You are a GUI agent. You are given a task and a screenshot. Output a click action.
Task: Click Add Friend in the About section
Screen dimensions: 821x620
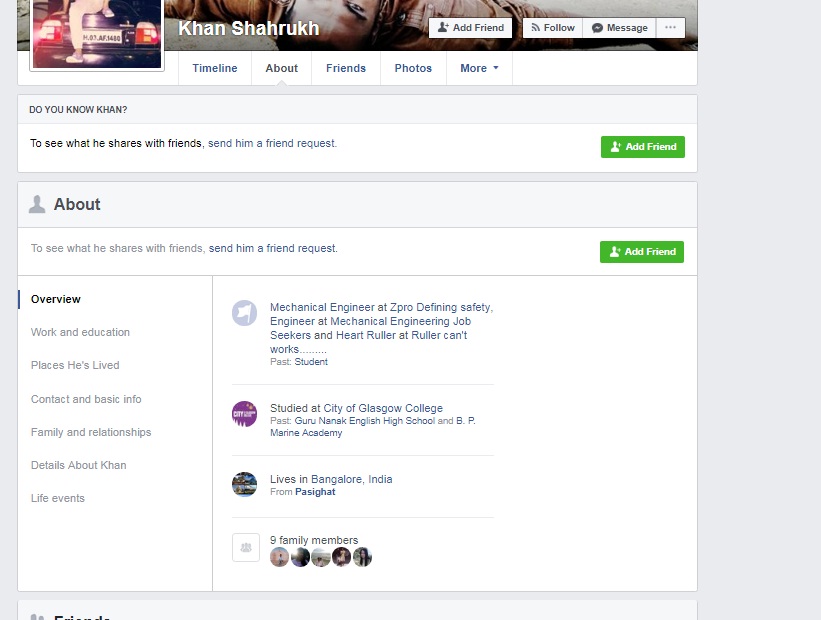(x=641, y=252)
